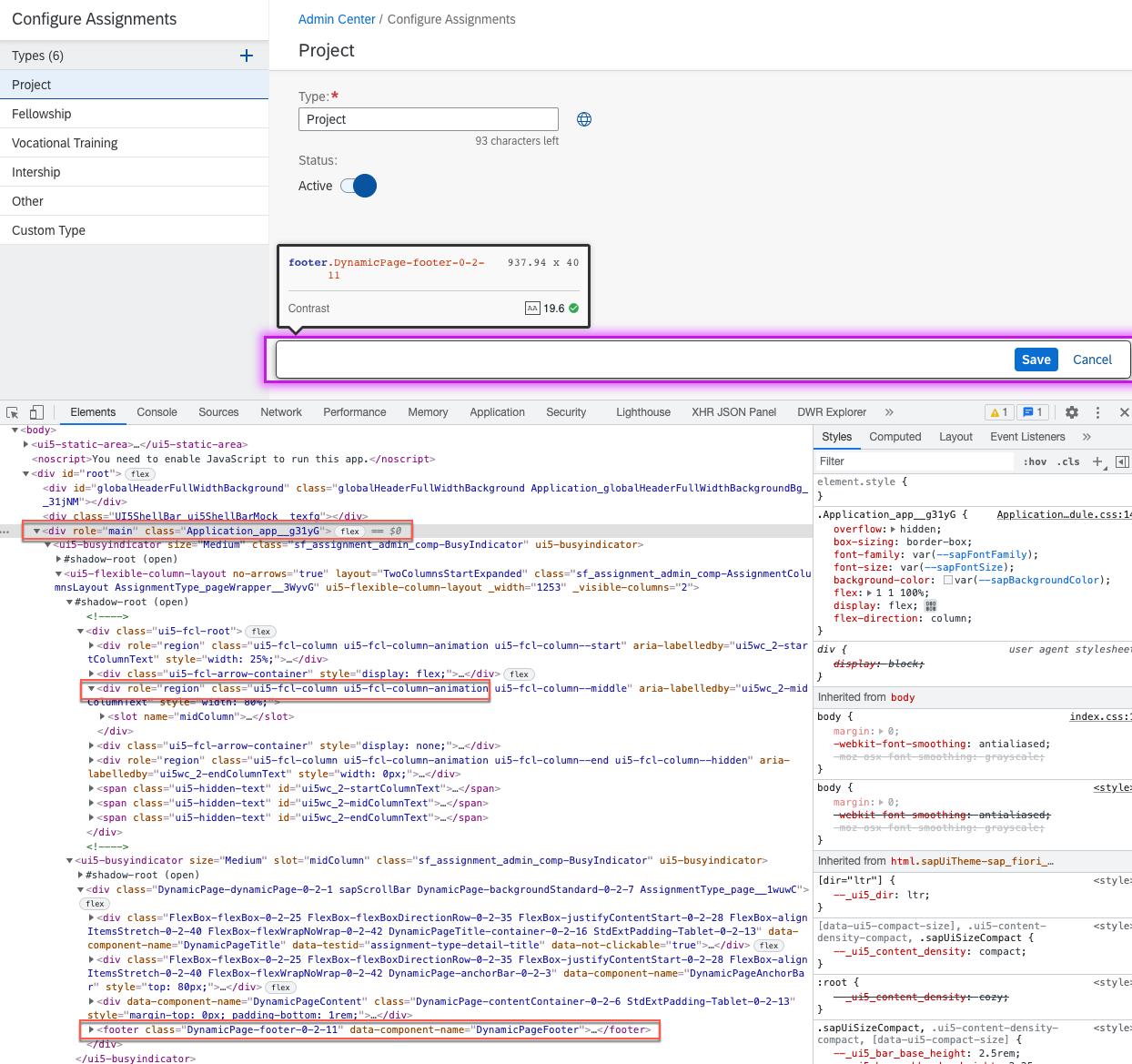Click the styles Filter input field

tap(910, 461)
